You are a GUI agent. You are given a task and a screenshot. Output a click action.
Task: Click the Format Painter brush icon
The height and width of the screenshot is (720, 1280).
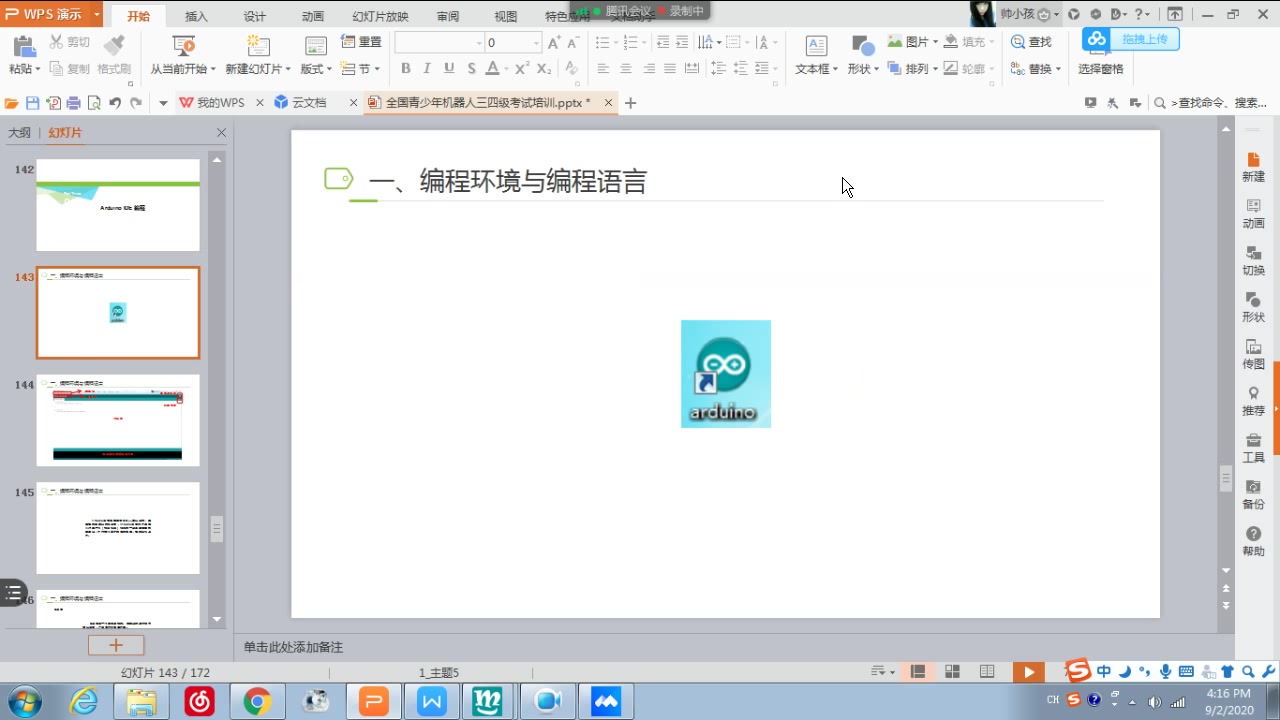click(x=115, y=44)
